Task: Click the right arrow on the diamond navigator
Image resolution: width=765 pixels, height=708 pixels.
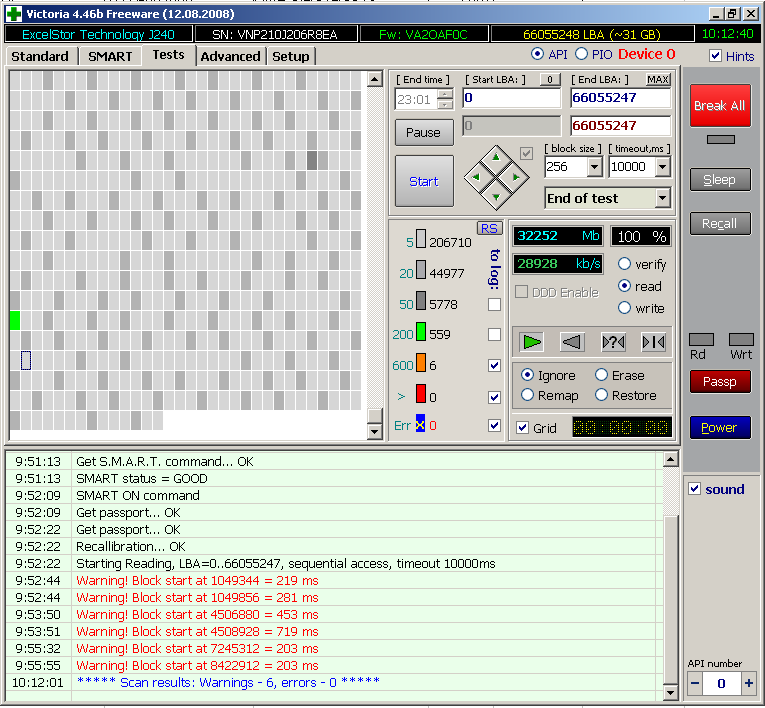Action: (516, 178)
